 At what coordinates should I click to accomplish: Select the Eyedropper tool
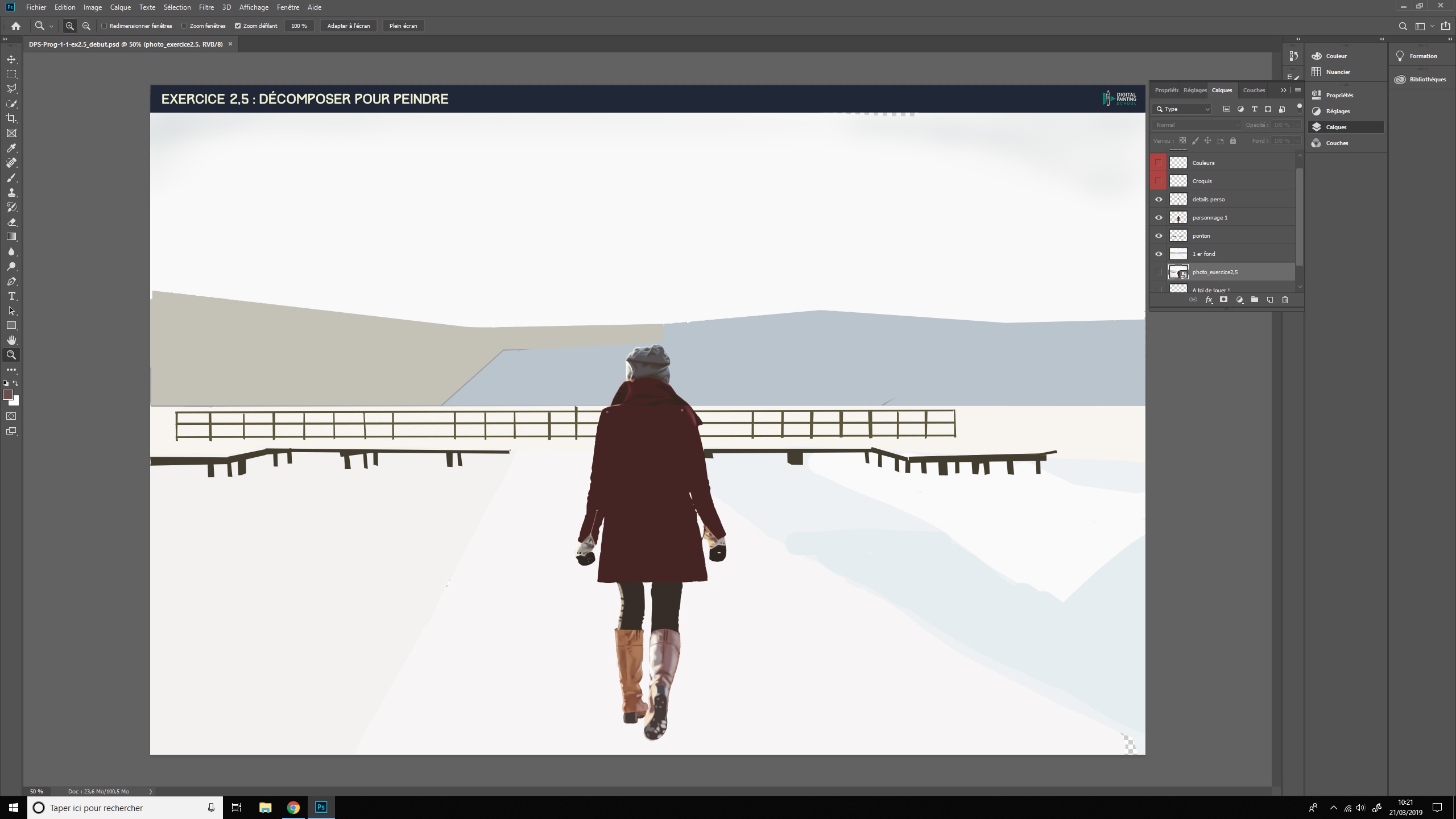point(11,148)
